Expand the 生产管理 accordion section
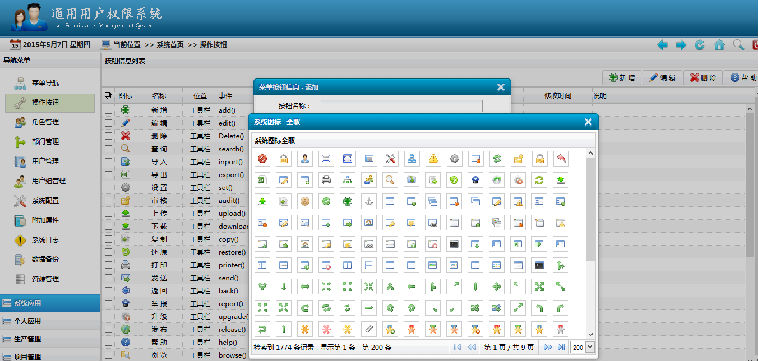 coord(50,339)
